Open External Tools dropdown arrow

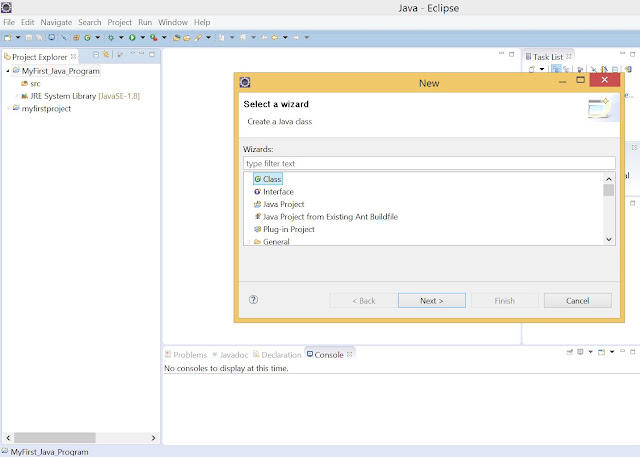pos(164,38)
